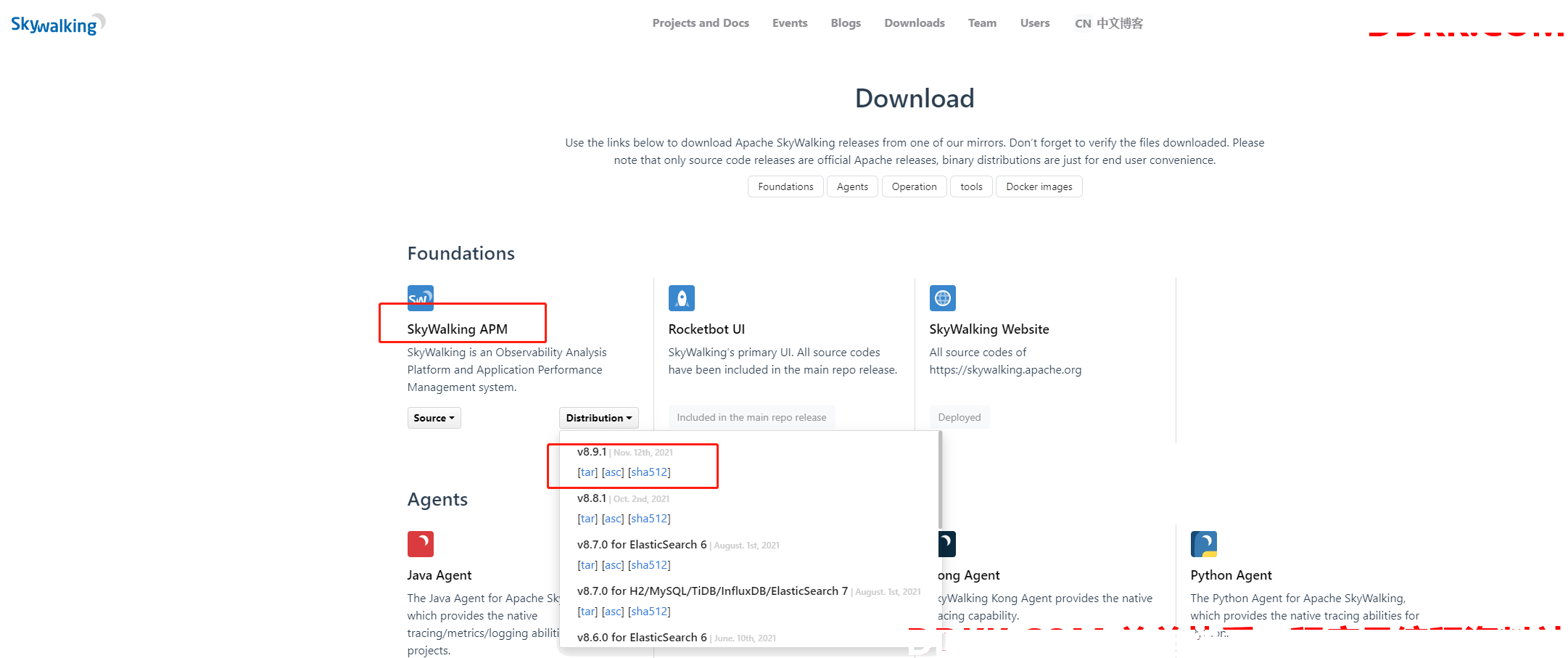Click the Download page heading

[915, 98]
